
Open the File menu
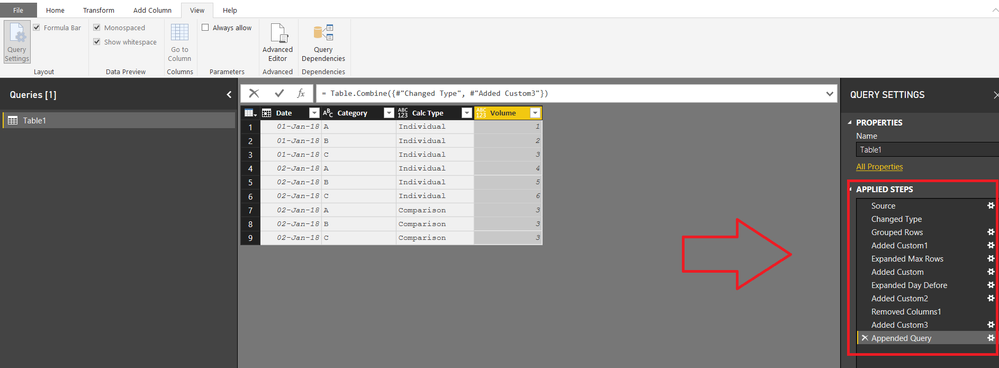[x=18, y=10]
